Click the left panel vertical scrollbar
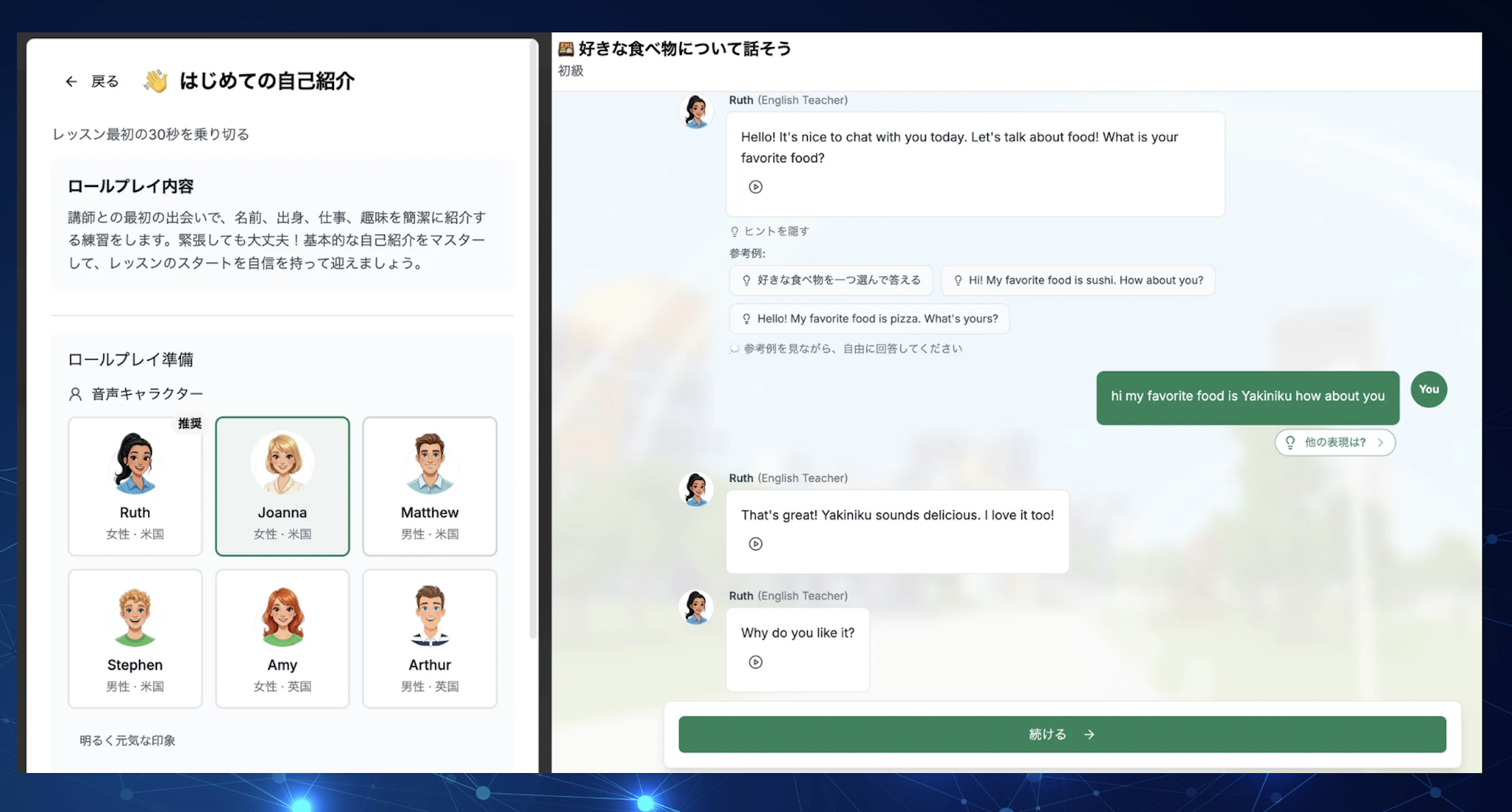The width and height of the screenshot is (1512, 812). pos(533,336)
